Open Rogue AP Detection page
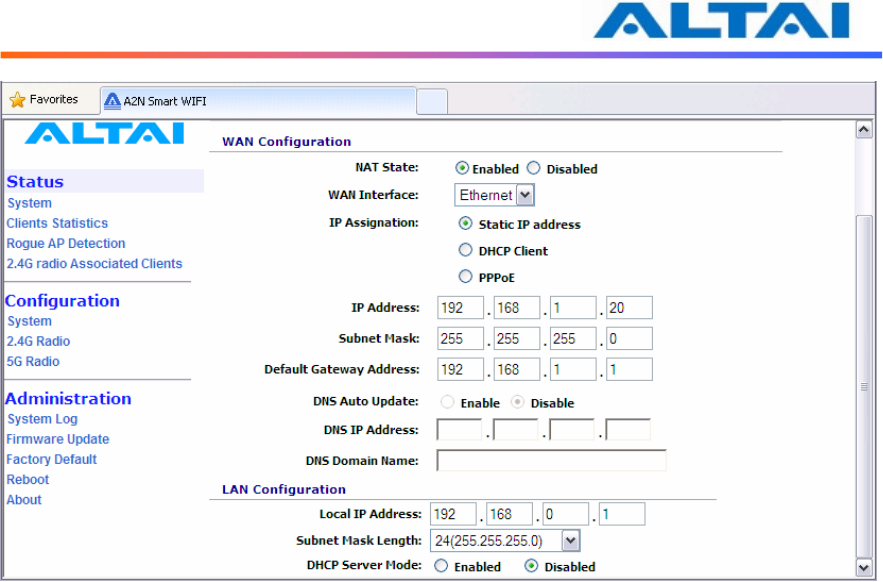This screenshot has height=582, width=883. [66, 243]
